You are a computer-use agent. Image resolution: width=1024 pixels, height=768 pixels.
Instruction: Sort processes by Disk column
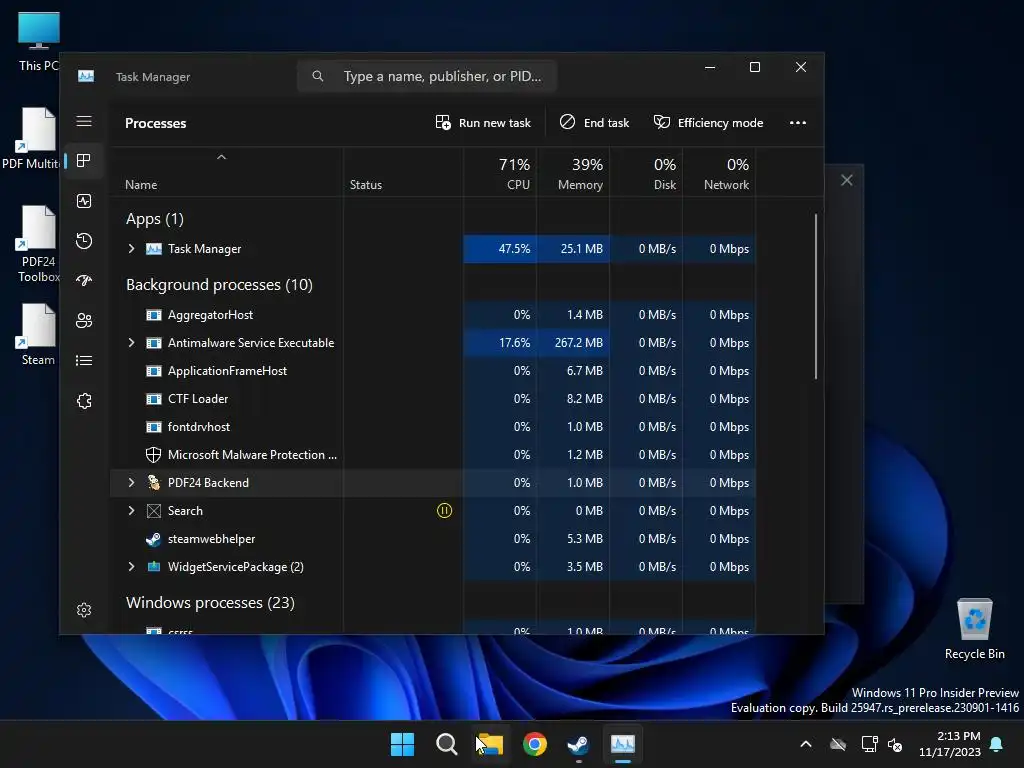647,173
